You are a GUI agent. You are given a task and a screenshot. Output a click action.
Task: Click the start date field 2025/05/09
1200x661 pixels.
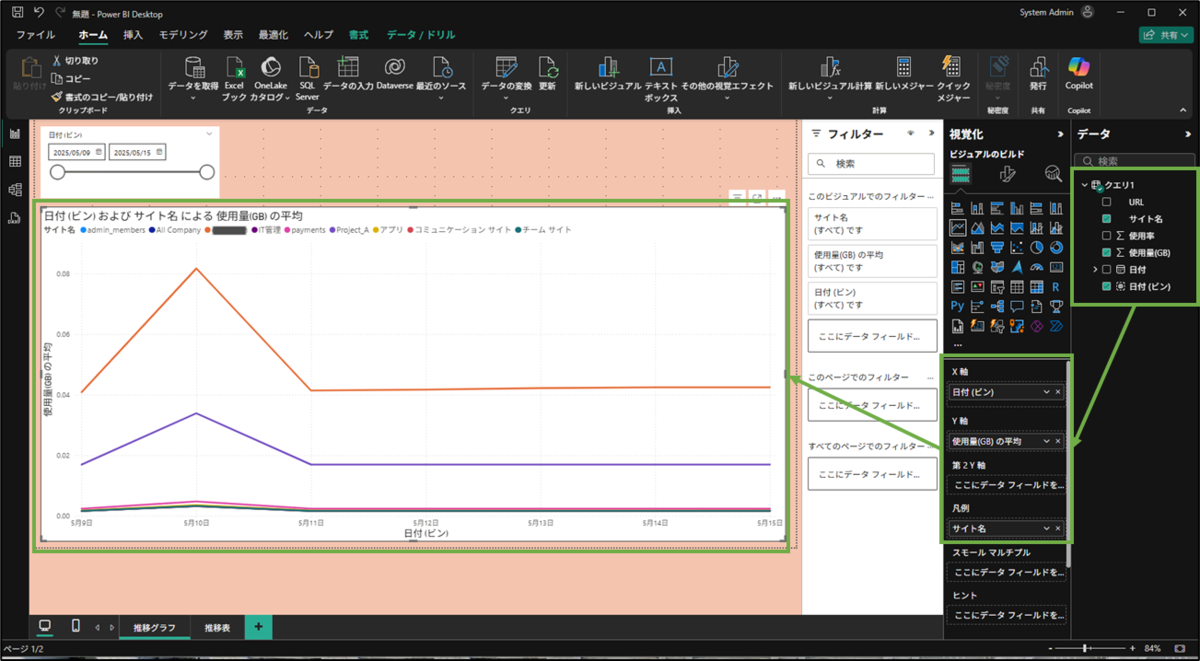[x=76, y=152]
